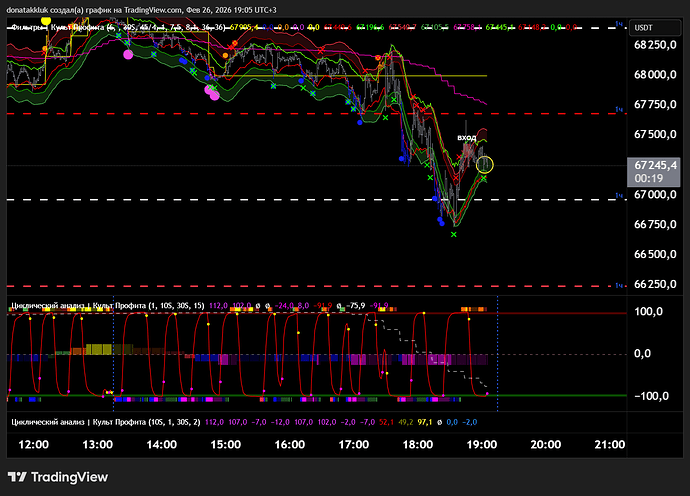The width and height of the screenshot is (690, 496).
Task: Click the 68000,0 price scale label
Action: click(x=655, y=75)
